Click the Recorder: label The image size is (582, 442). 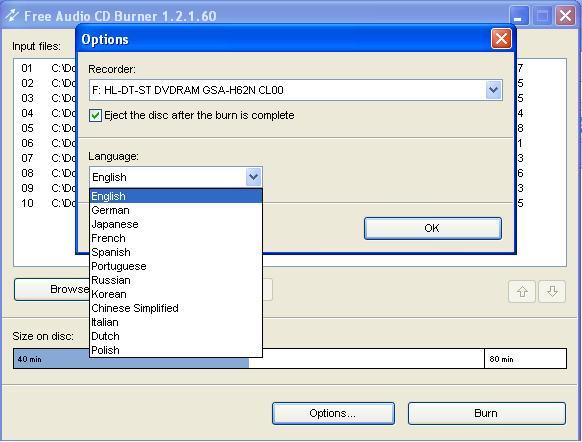[x=112, y=69]
